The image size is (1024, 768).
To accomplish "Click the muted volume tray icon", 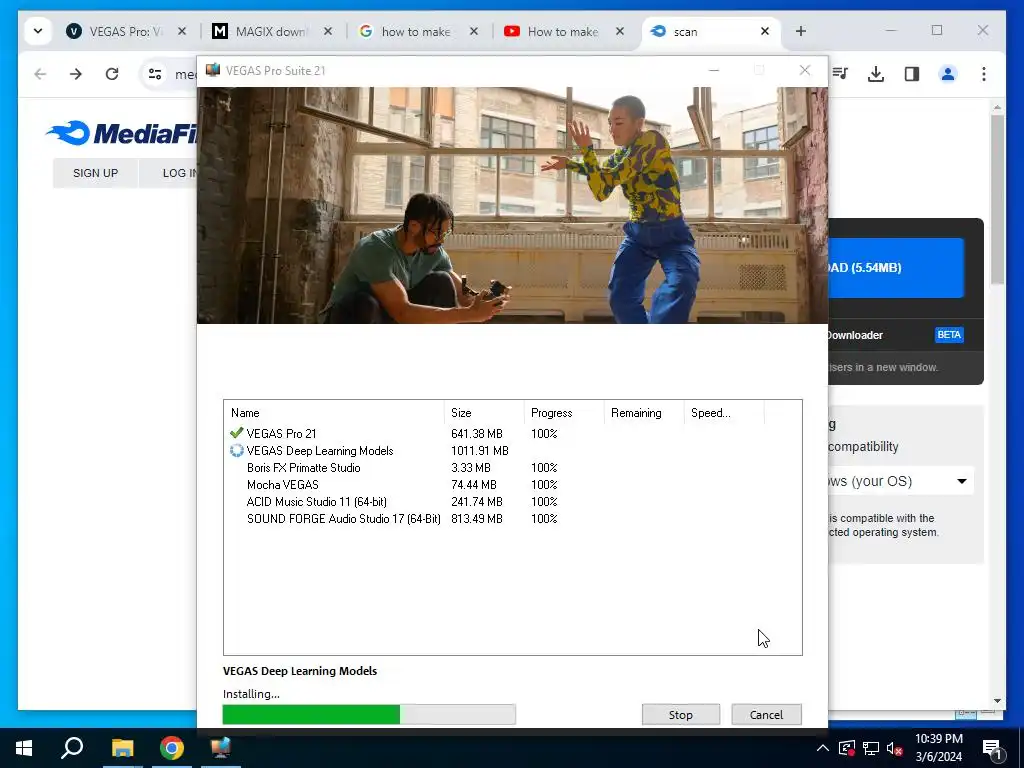I will point(895,748).
